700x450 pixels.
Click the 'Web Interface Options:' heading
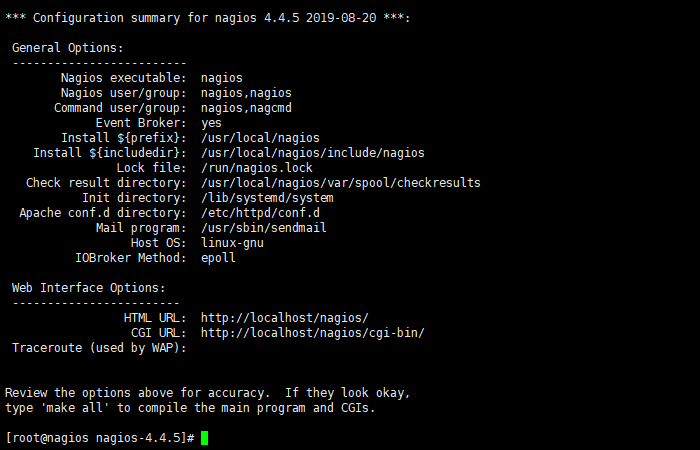click(89, 288)
